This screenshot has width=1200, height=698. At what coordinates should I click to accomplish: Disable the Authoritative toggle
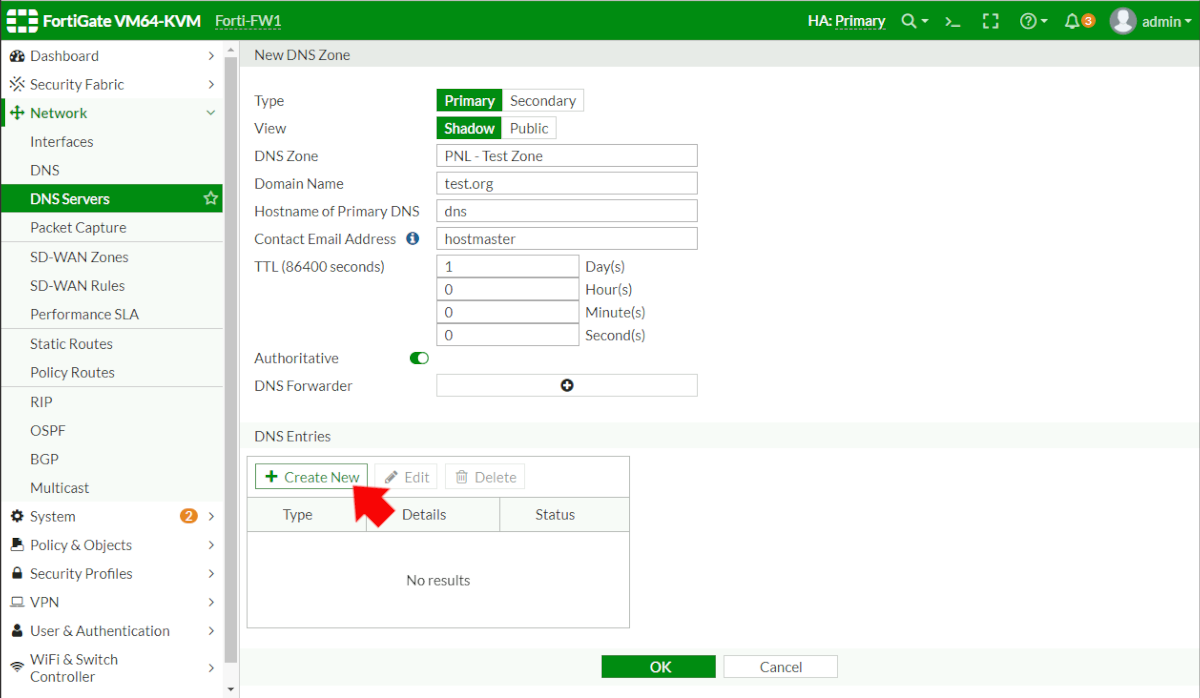tap(419, 358)
